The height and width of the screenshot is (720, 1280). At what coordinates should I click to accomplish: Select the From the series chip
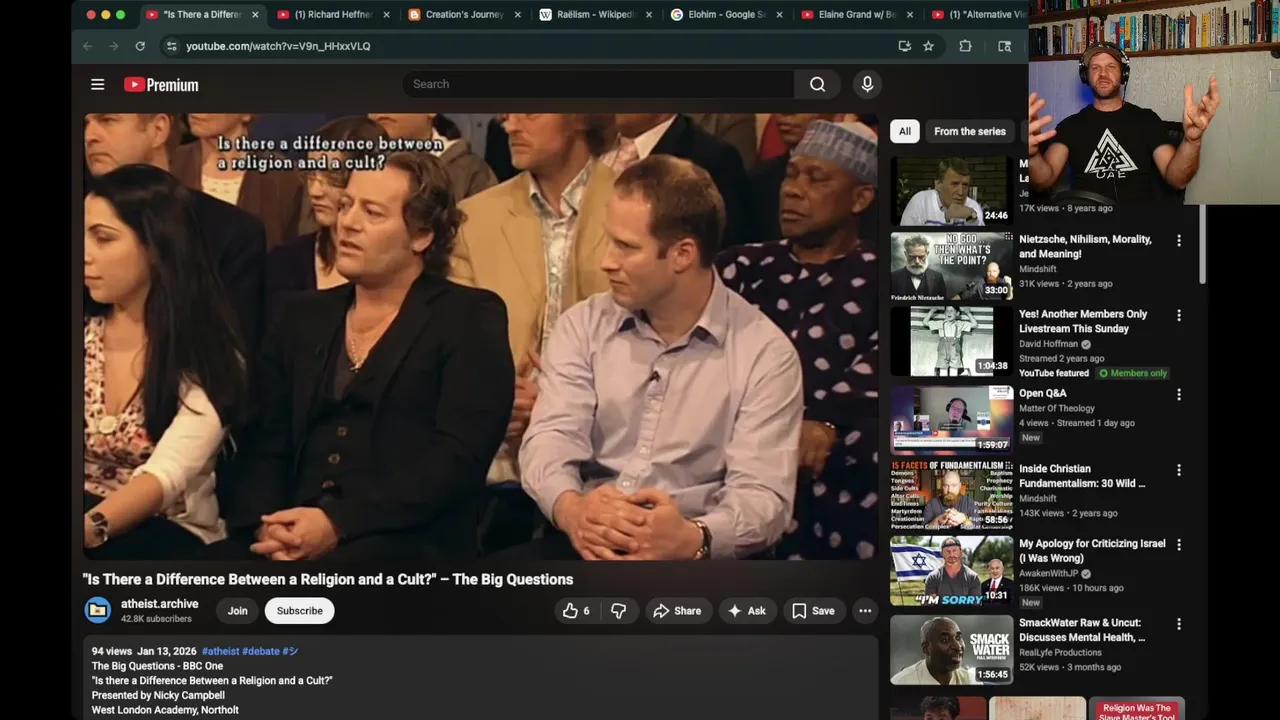click(969, 131)
